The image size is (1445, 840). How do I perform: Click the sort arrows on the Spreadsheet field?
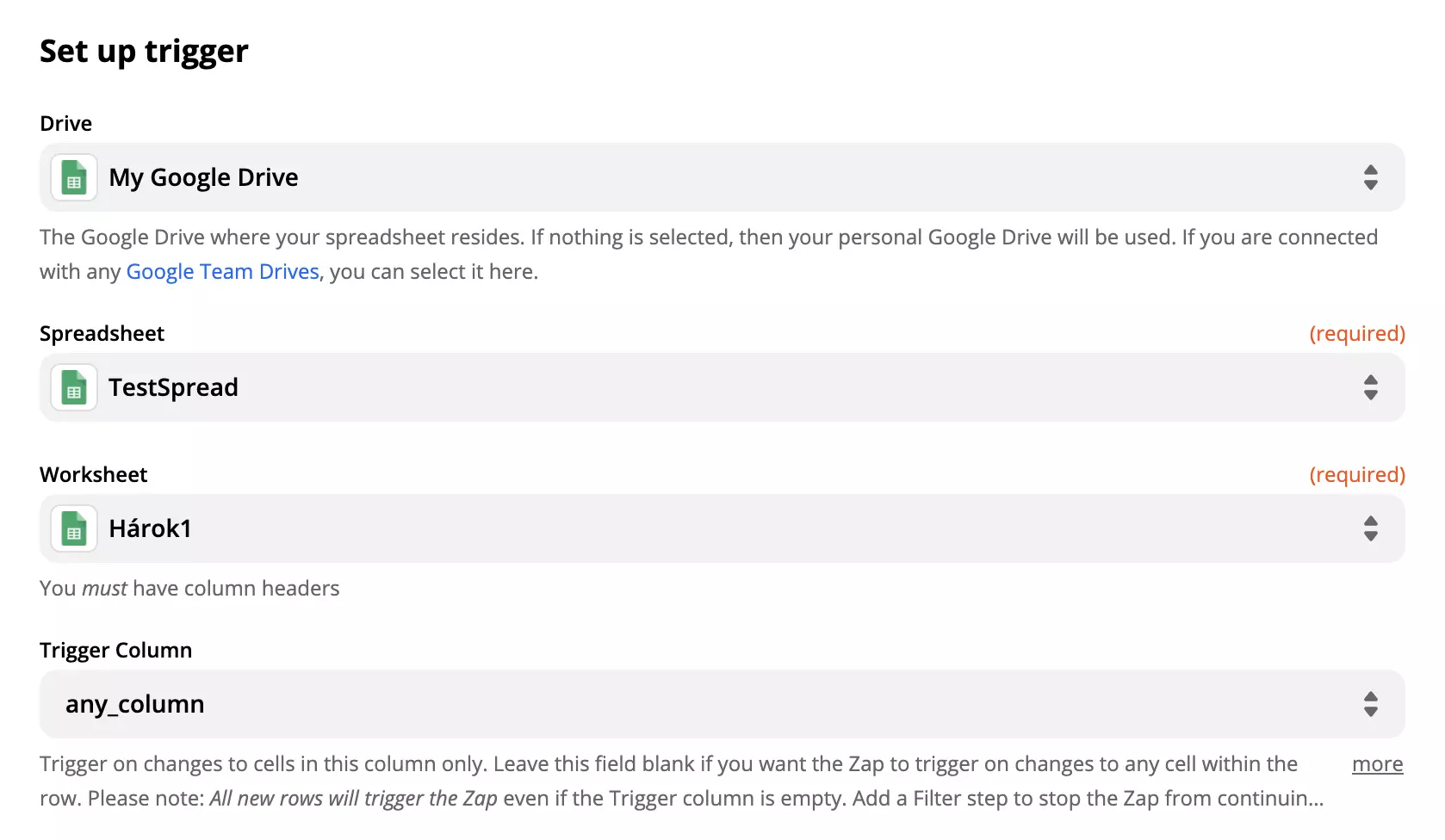tap(1371, 387)
